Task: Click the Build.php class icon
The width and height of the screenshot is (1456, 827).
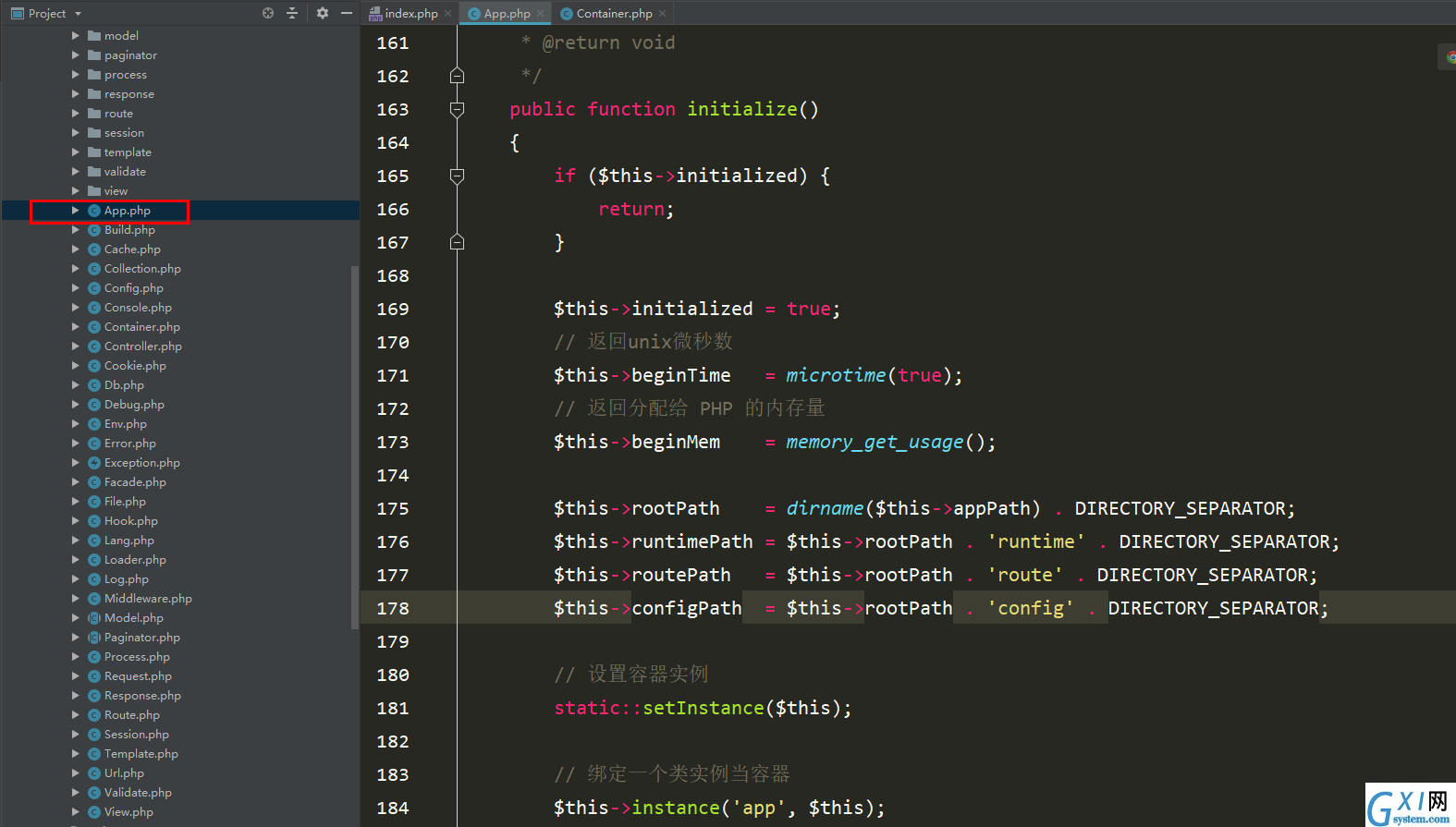Action: [94, 230]
